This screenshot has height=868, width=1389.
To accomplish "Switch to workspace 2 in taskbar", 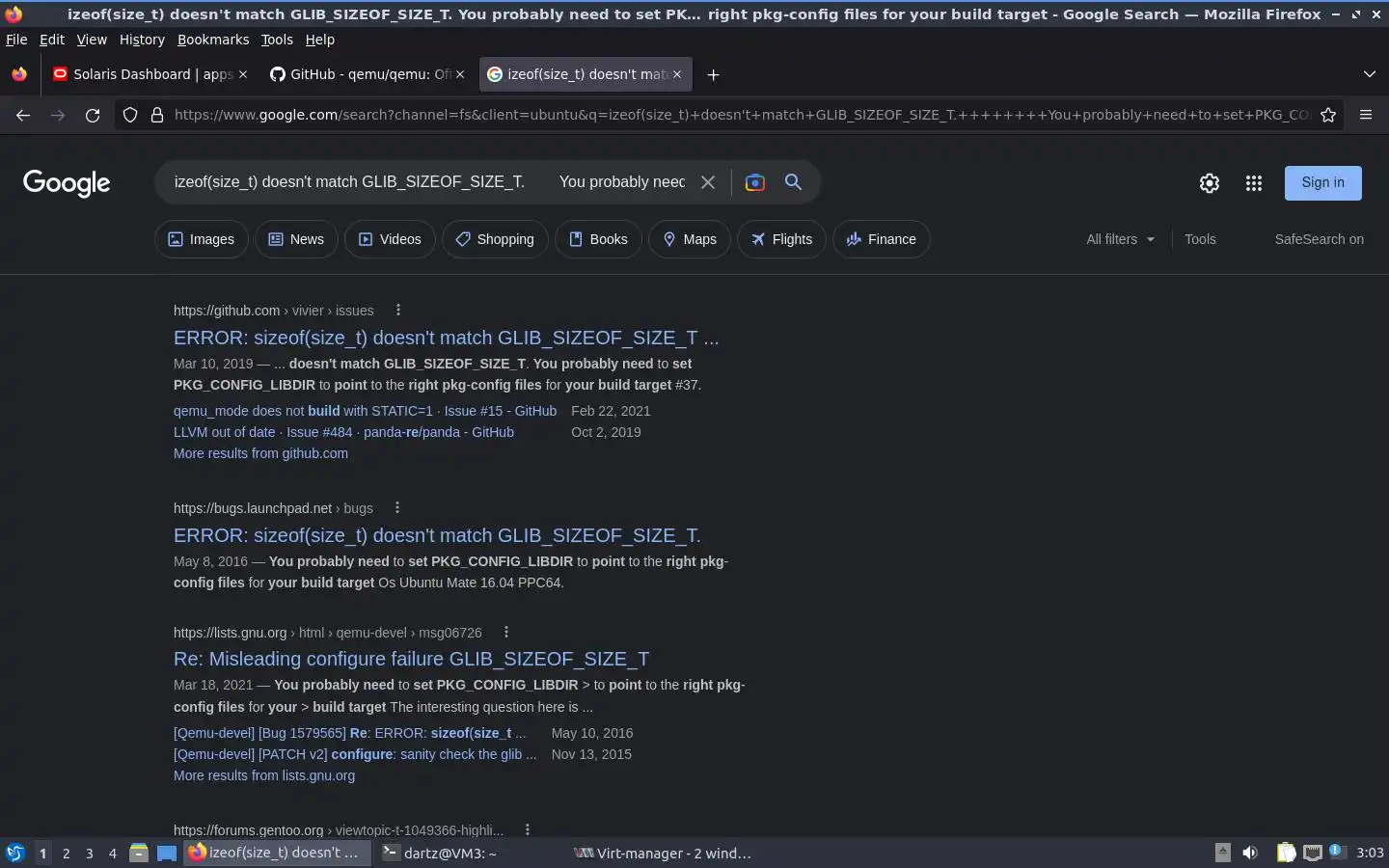I will pyautogui.click(x=66, y=854).
